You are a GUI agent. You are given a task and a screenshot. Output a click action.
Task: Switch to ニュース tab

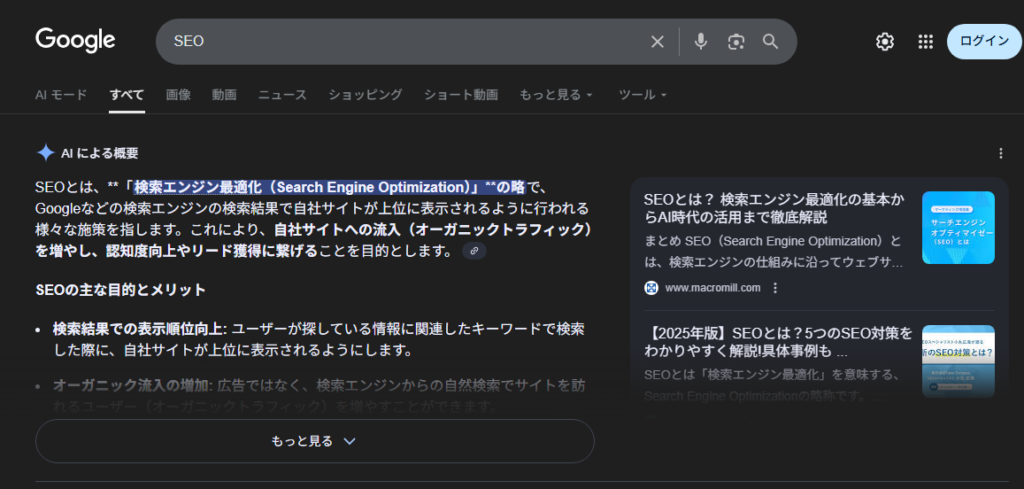[282, 95]
